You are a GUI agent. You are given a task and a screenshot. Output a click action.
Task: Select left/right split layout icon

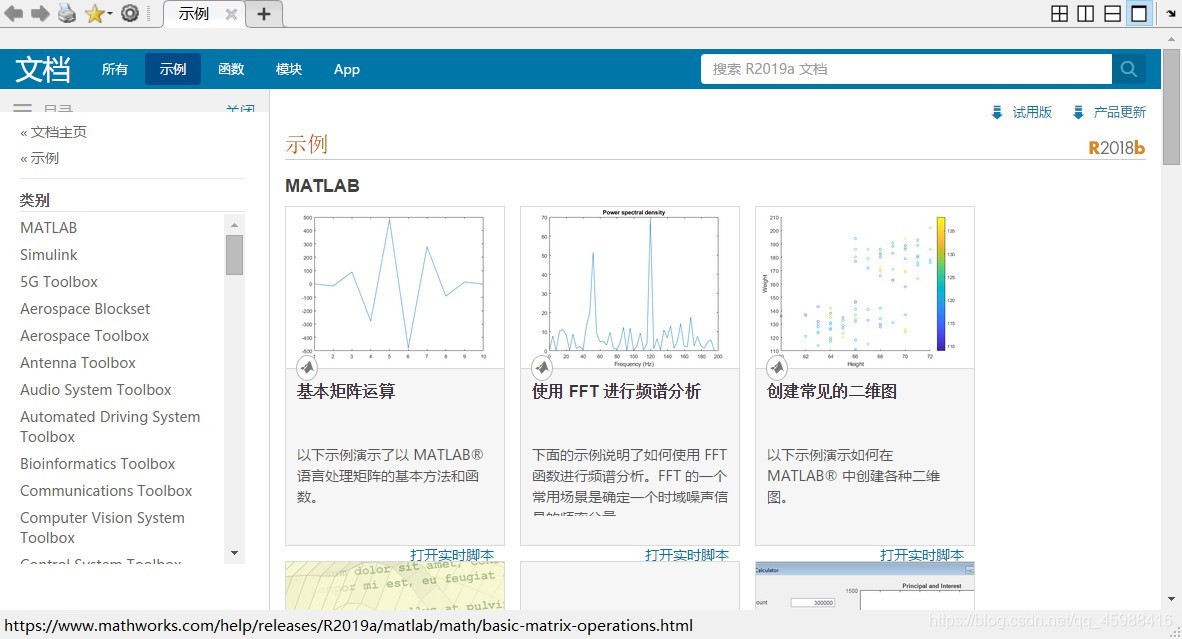[1086, 14]
